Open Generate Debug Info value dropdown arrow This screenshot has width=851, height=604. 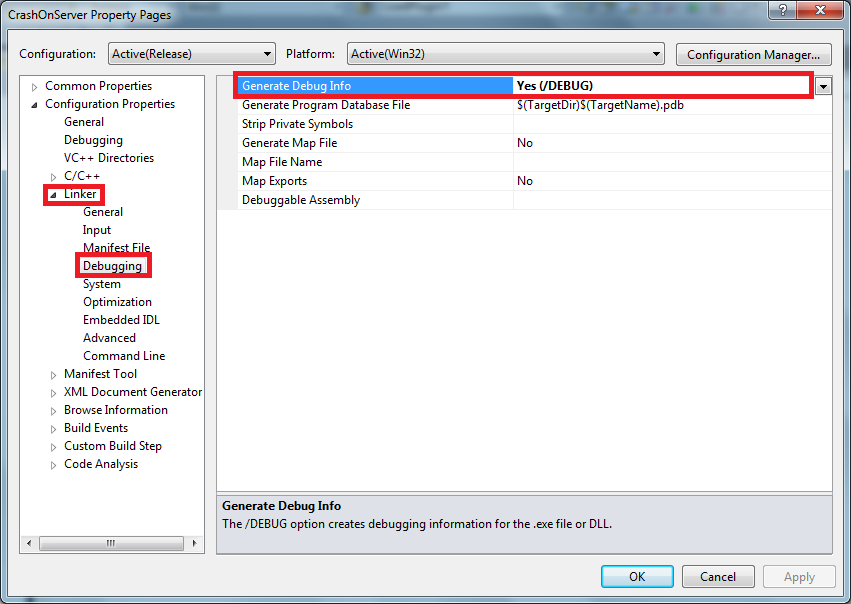(x=823, y=86)
